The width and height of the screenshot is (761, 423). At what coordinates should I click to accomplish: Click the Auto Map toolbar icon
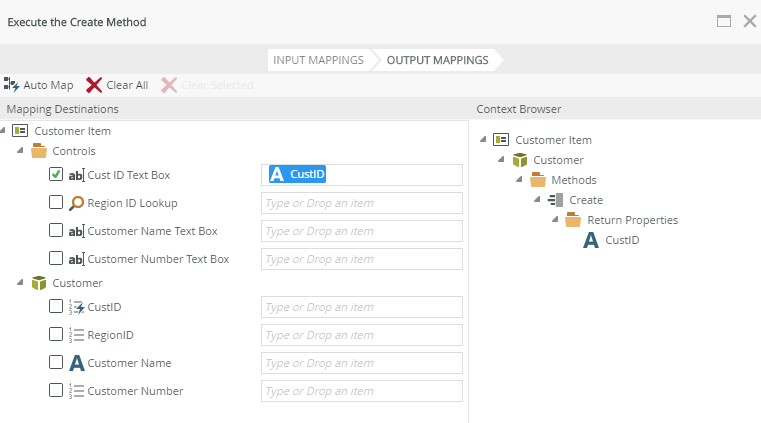pyautogui.click(x=12, y=85)
